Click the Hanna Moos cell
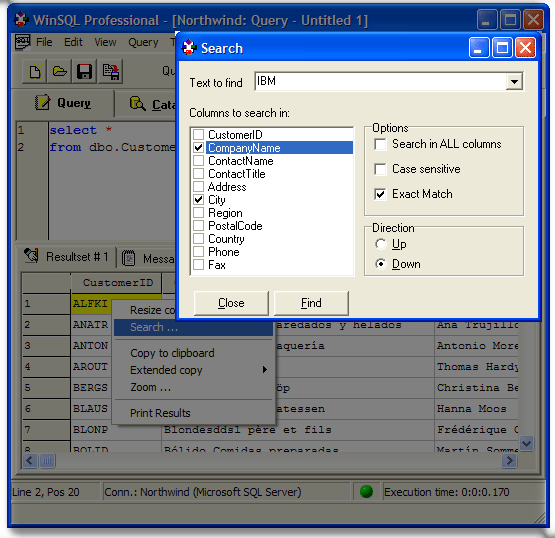The height and width of the screenshot is (538, 555). click(477, 409)
